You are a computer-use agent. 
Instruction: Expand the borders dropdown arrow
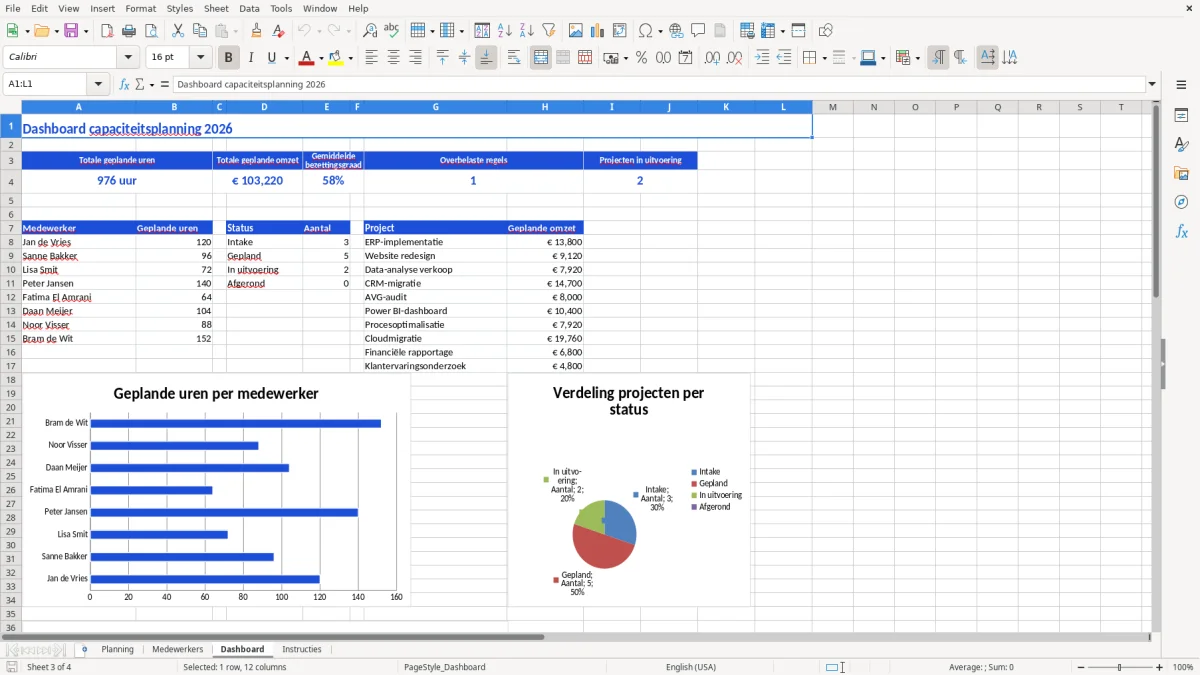pos(823,58)
